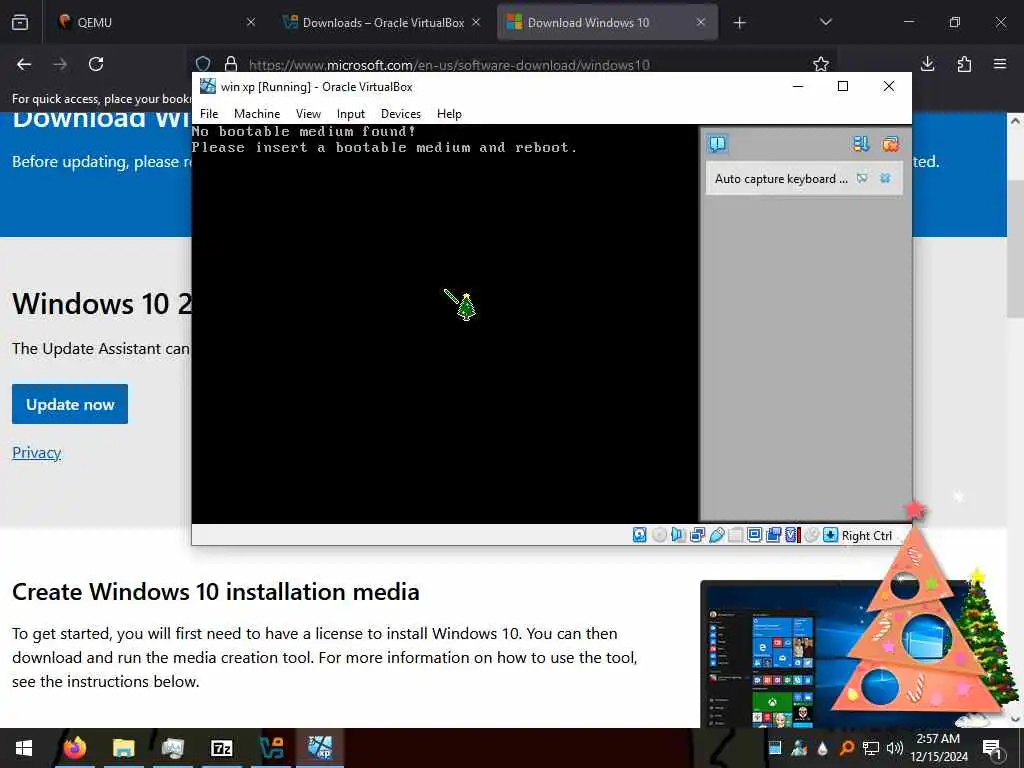Open the Firefox downloads panel

tap(927, 64)
